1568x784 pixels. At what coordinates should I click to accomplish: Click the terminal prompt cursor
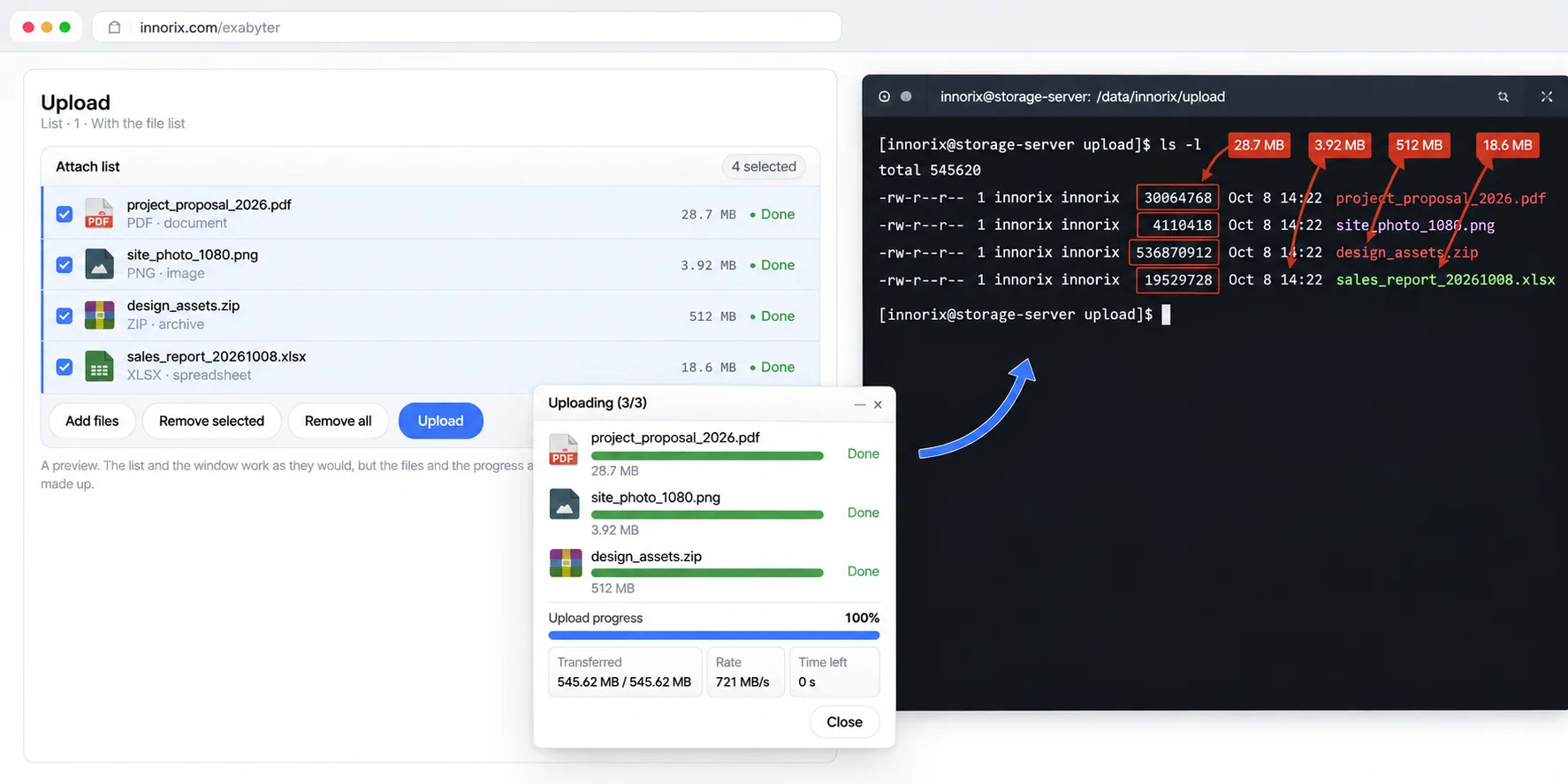point(1166,315)
